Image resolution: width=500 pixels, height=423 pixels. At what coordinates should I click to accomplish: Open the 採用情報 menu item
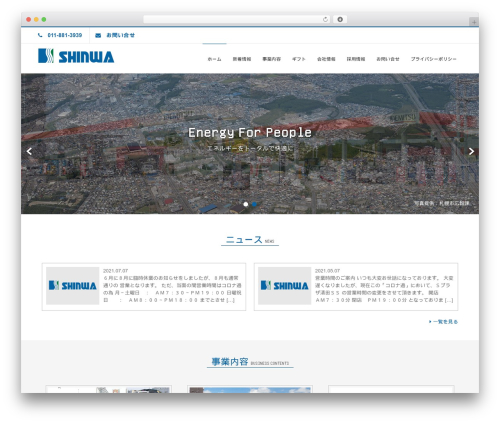click(356, 59)
